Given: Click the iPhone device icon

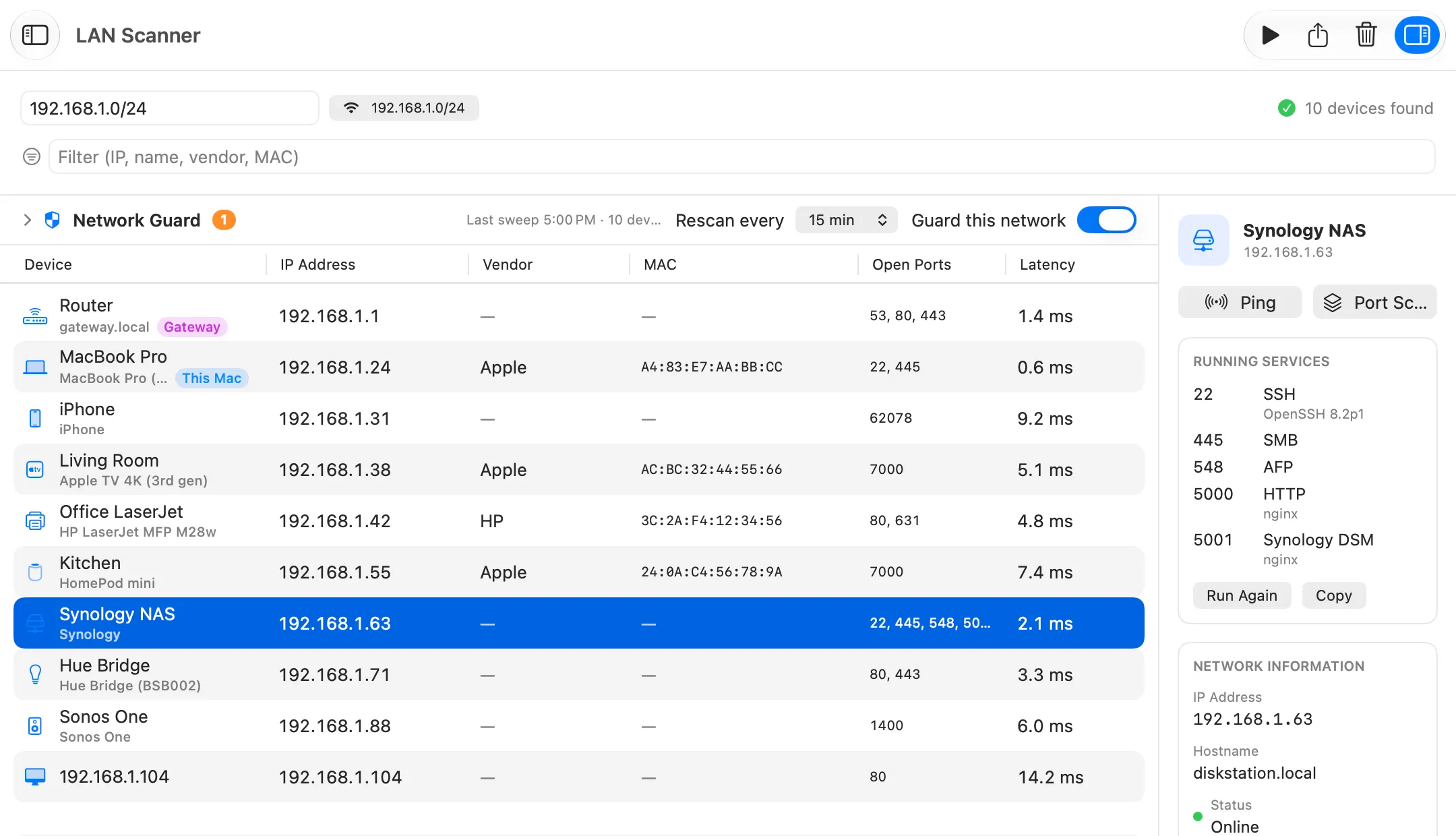Looking at the screenshot, I should tap(35, 419).
